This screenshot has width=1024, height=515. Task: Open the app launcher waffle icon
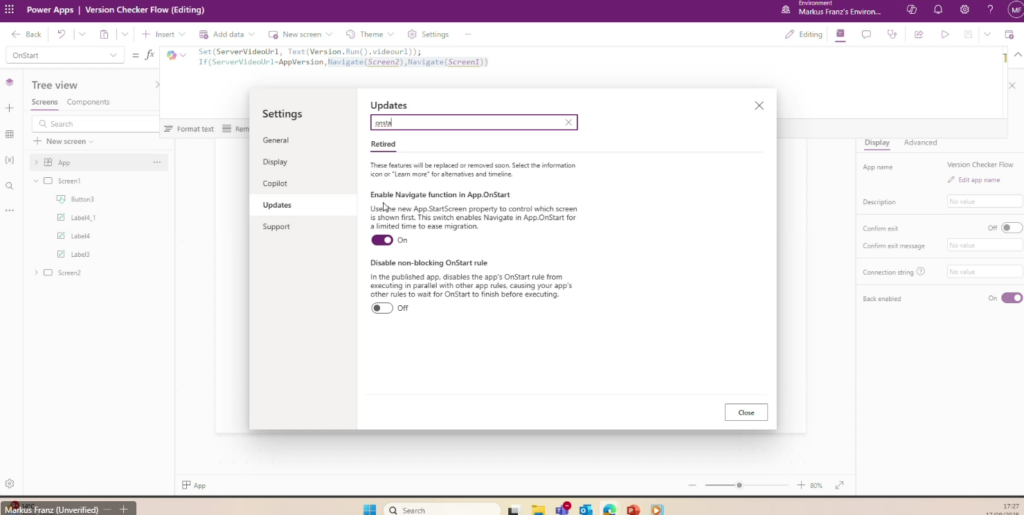click(x=9, y=10)
